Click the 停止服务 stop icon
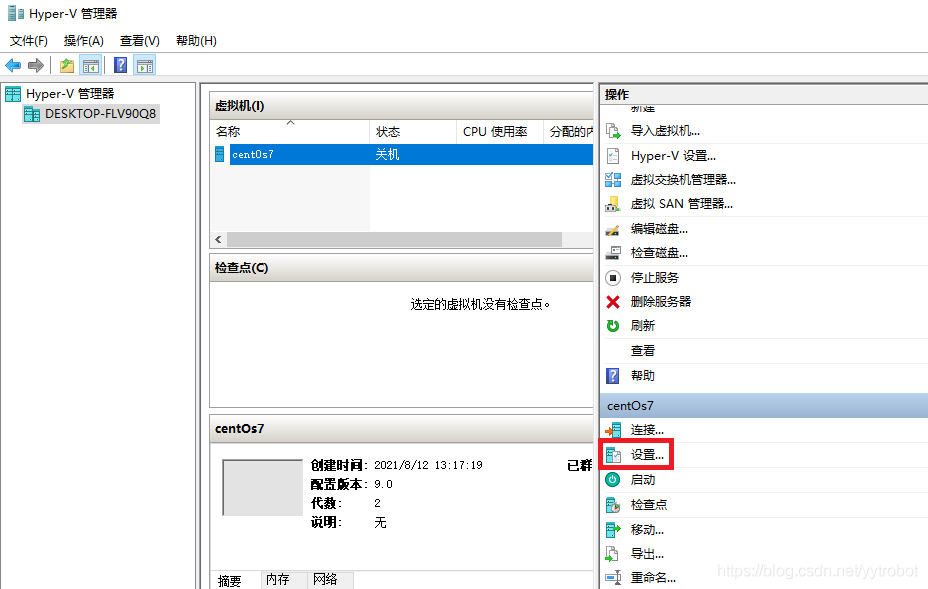This screenshot has width=928, height=589. tap(613, 278)
